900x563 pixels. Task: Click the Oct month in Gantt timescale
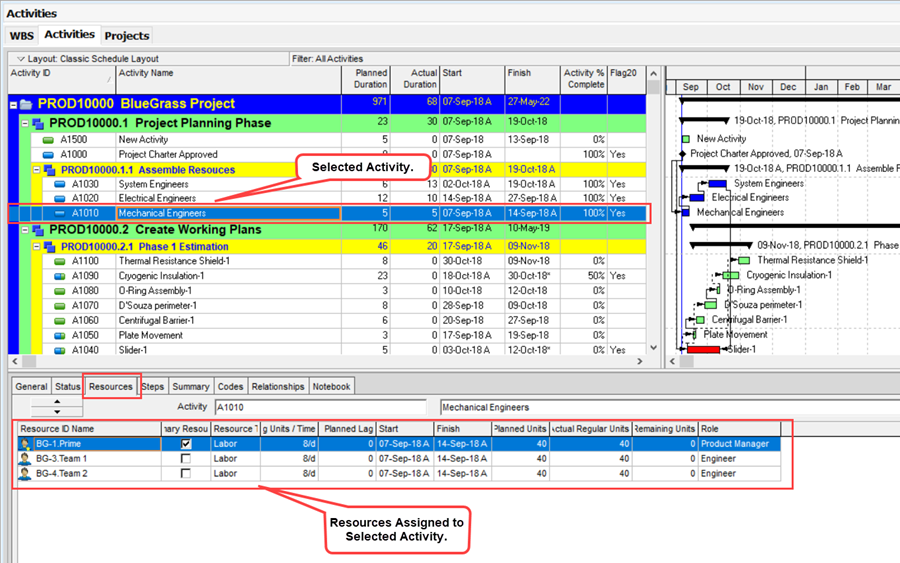coord(723,87)
